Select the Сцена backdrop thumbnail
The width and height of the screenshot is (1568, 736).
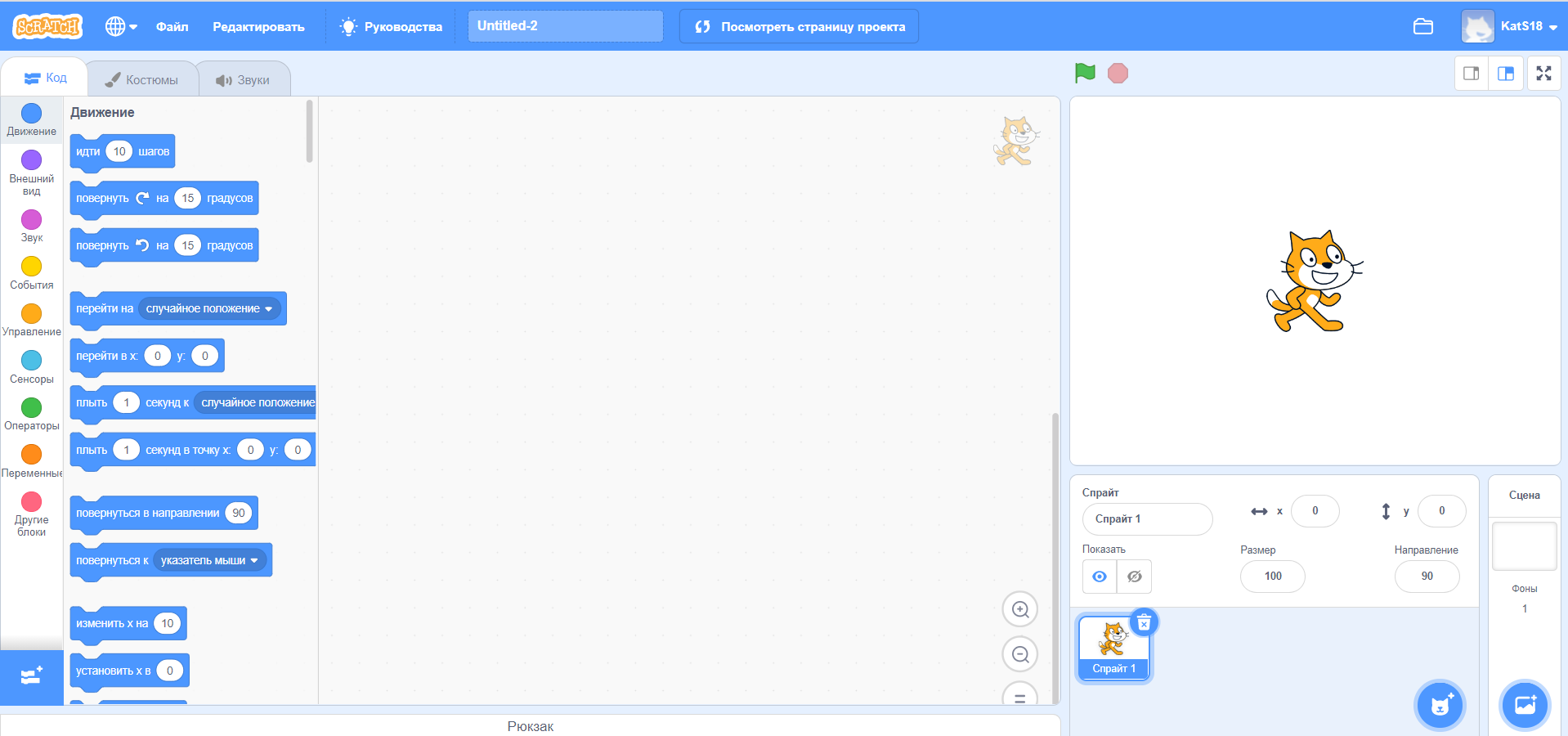point(1525,546)
